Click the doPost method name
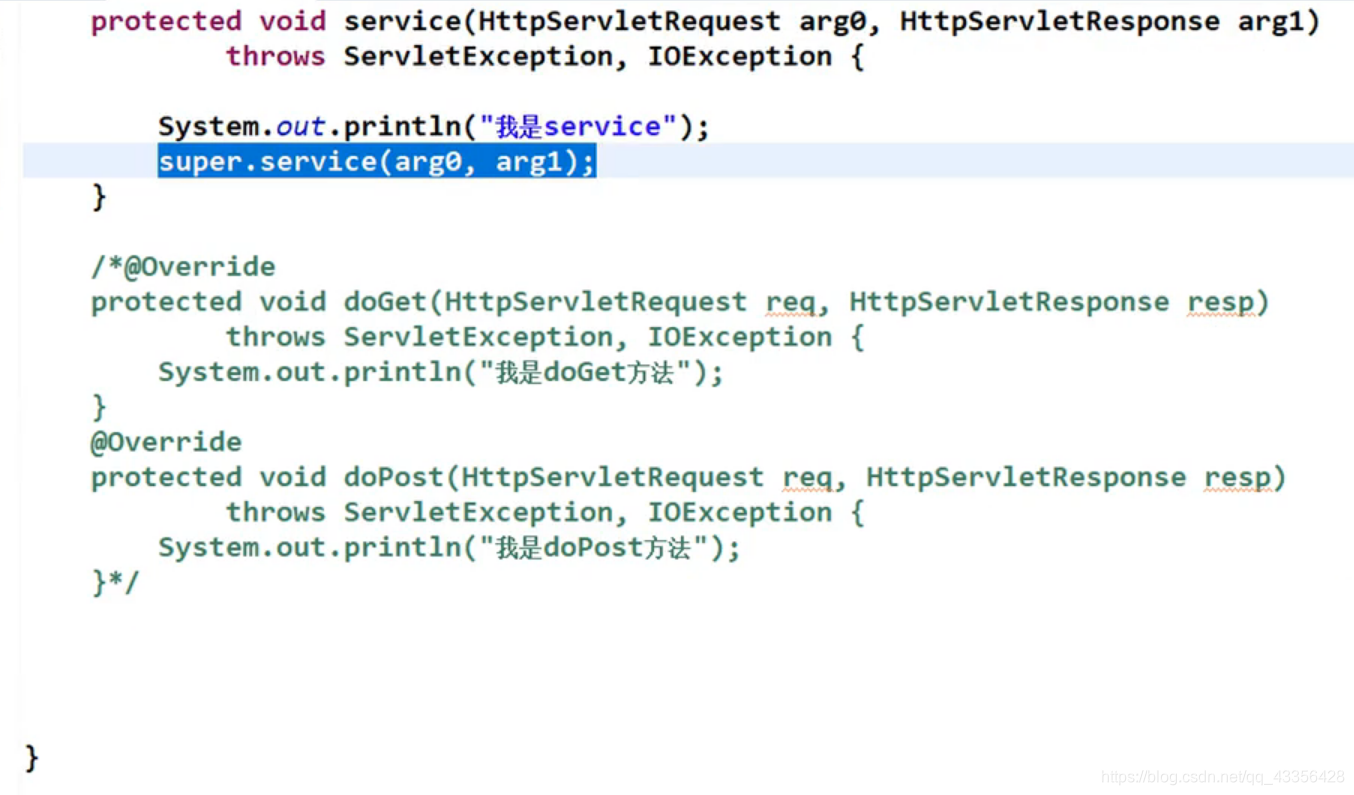This screenshot has width=1354, height=795. [x=394, y=477]
